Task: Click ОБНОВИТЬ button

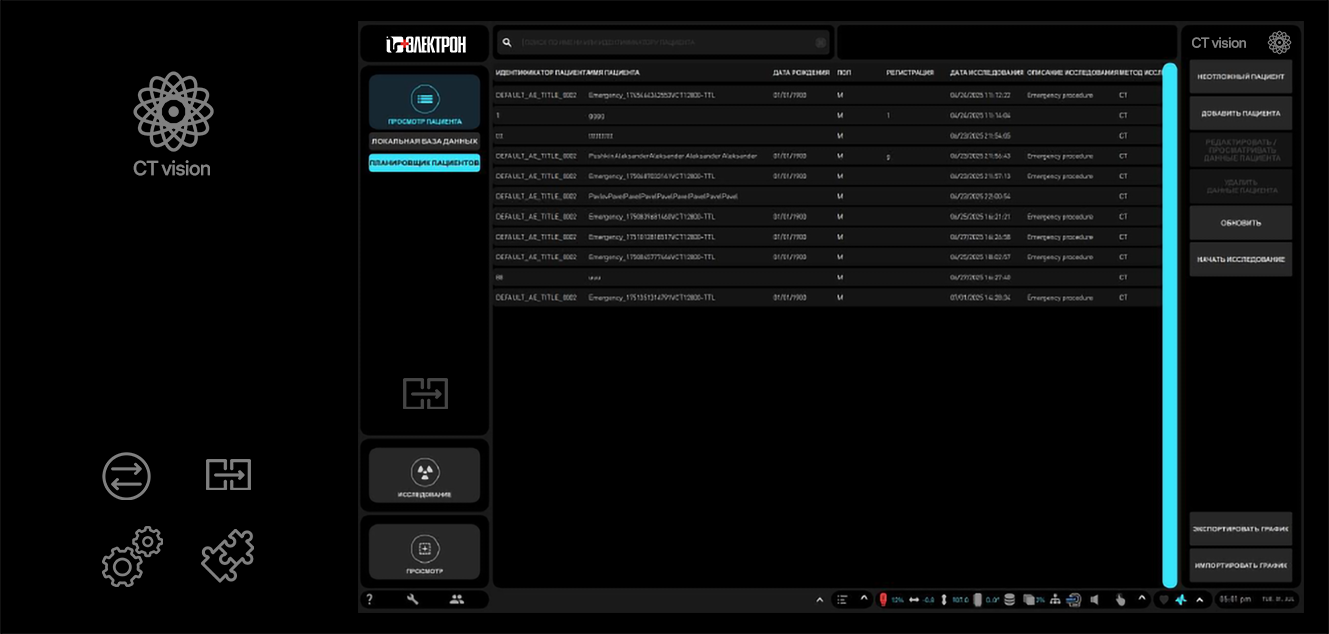Action: pos(1240,223)
